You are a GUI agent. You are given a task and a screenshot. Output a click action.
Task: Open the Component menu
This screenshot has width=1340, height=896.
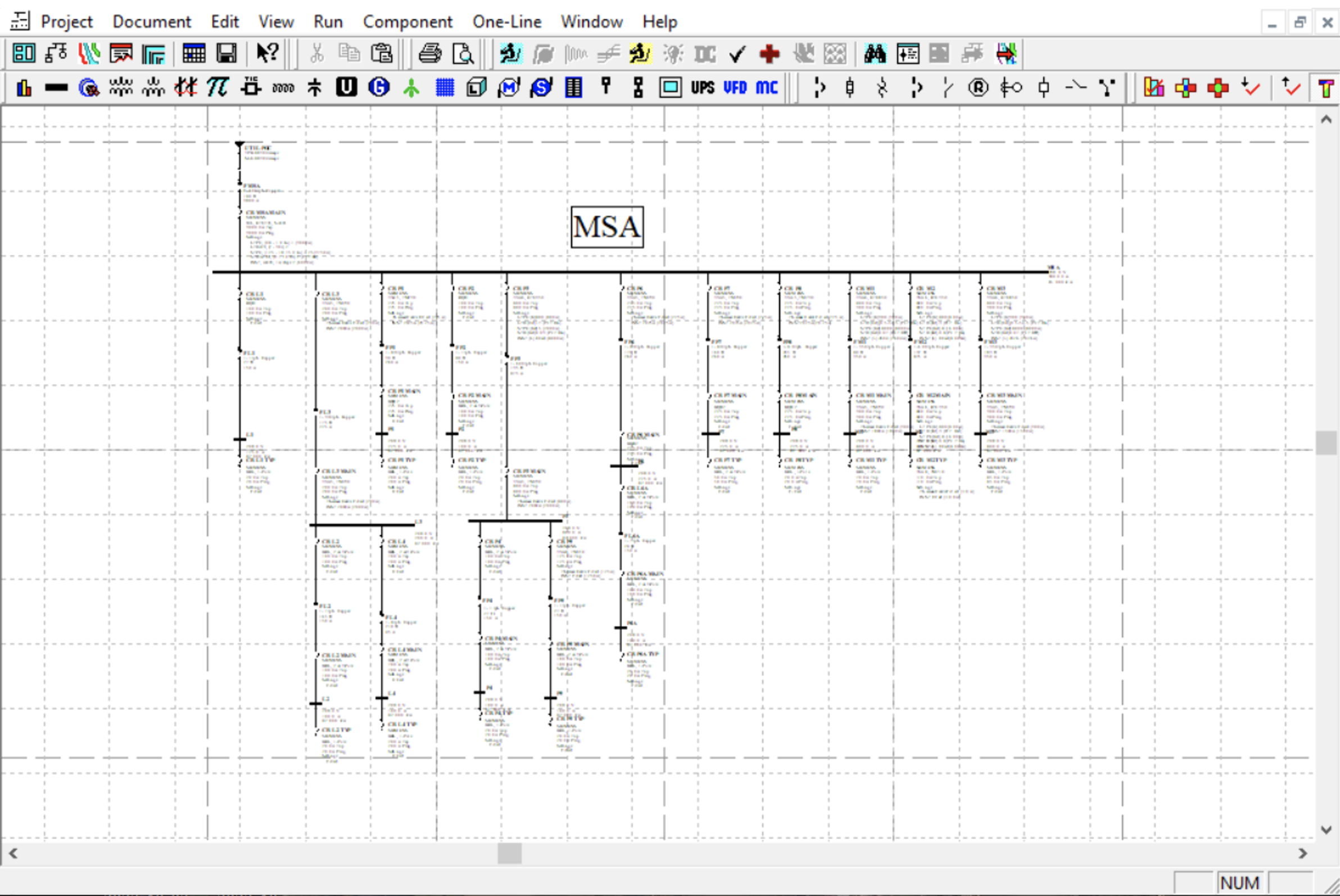point(408,22)
